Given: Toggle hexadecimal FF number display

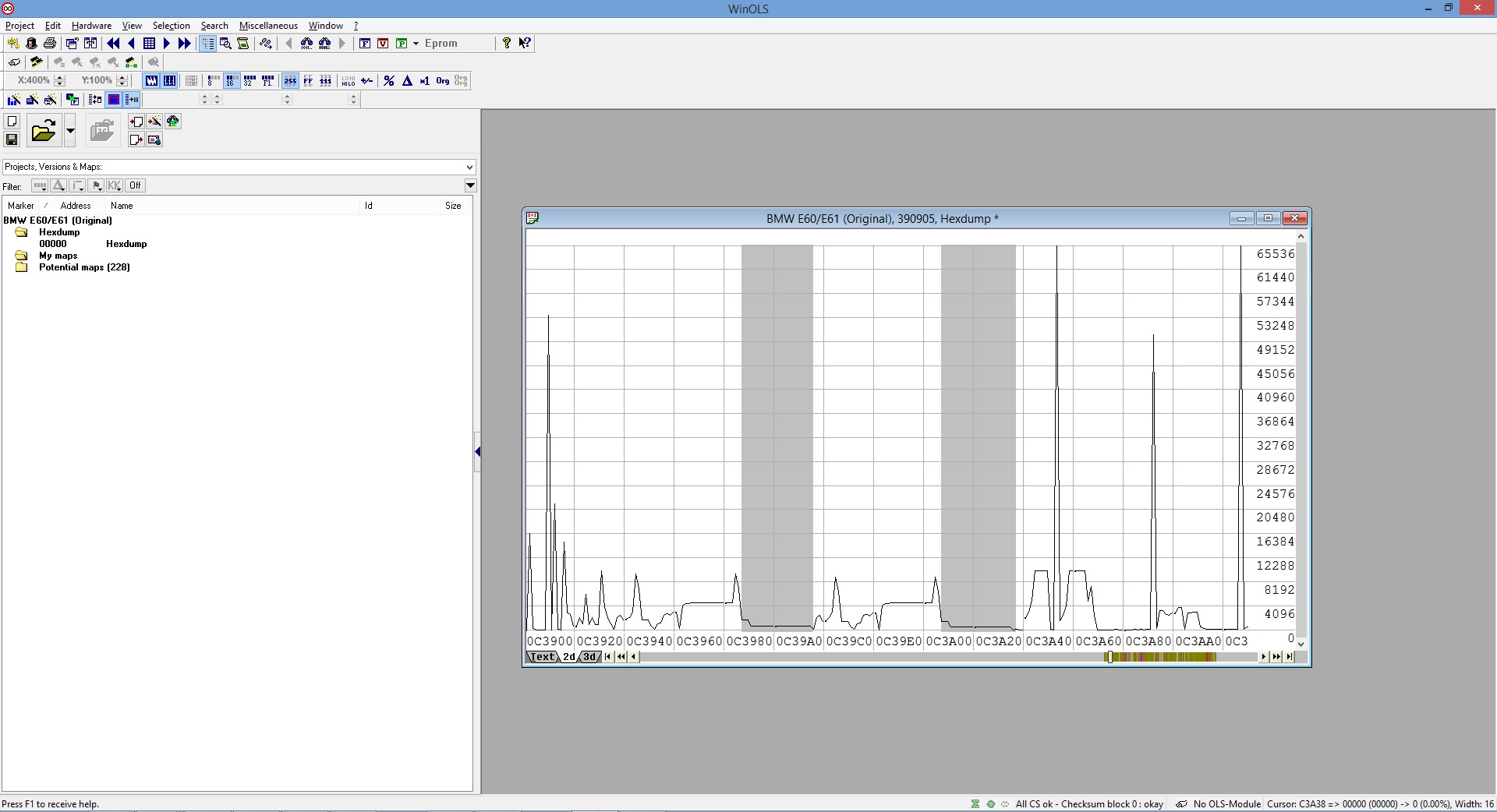Looking at the screenshot, I should pos(308,81).
